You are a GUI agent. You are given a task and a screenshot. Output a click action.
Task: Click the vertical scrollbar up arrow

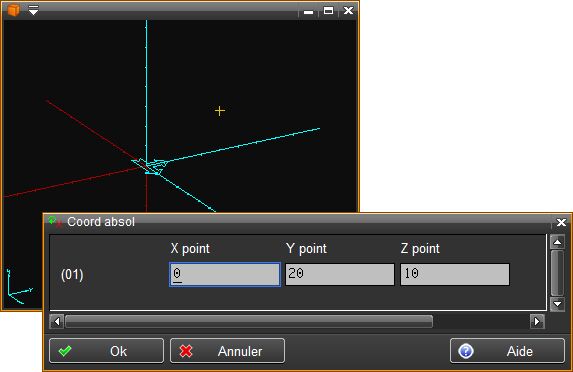pos(557,242)
